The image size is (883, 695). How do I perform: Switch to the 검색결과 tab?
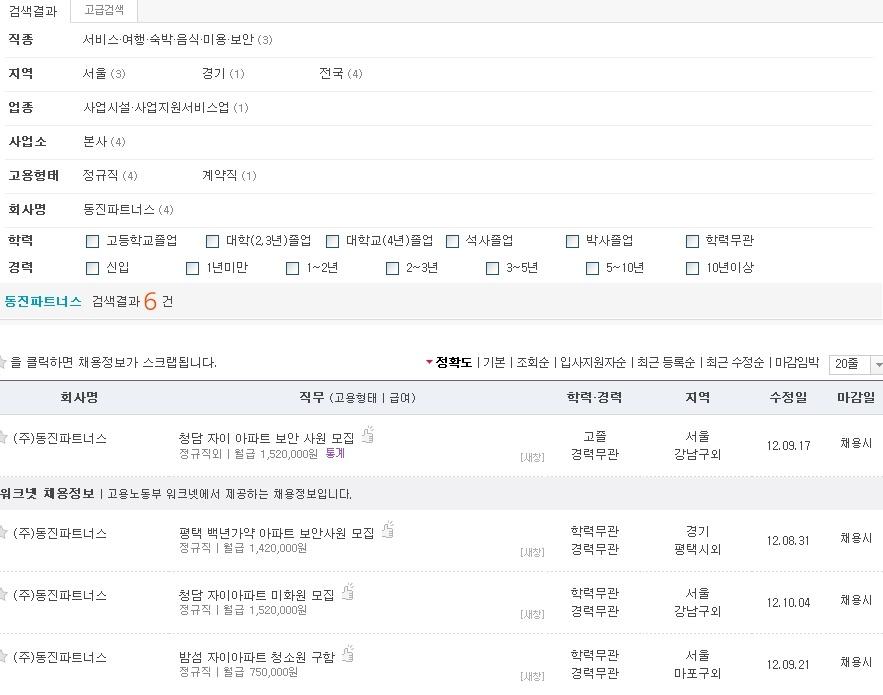[34, 11]
